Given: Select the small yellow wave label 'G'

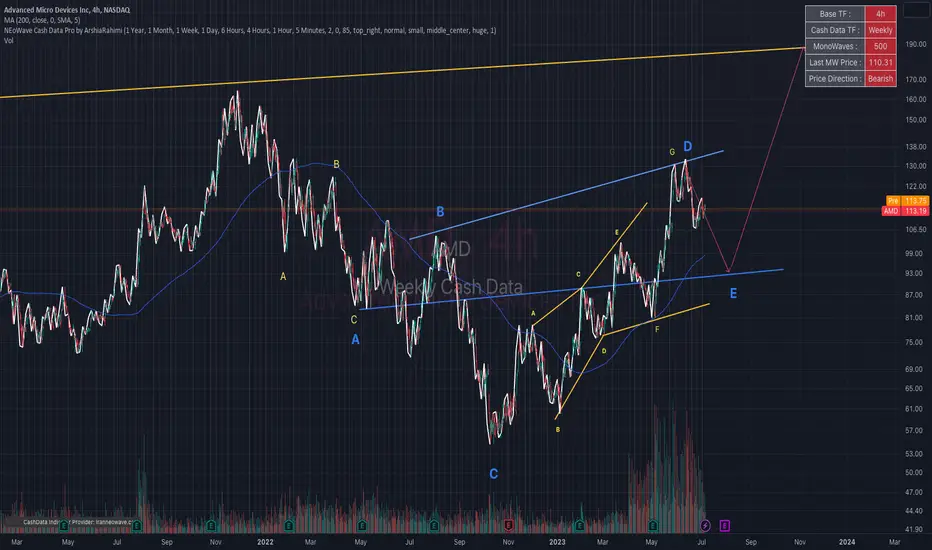Looking at the screenshot, I should click(672, 152).
